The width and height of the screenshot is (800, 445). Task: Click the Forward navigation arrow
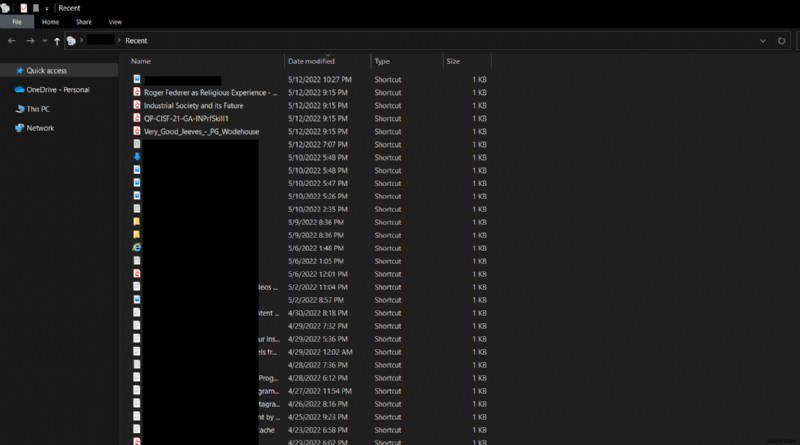(x=30, y=41)
